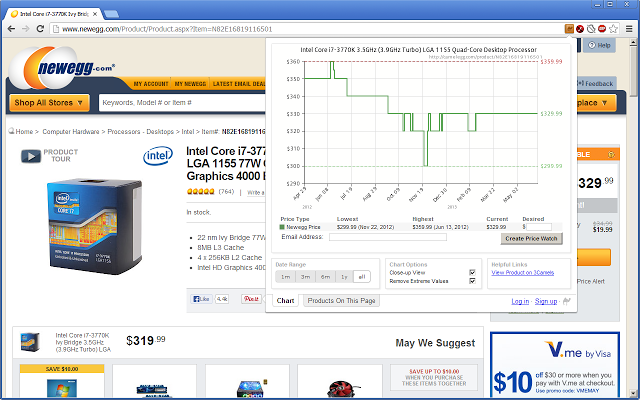640x400 pixels.
Task: Click the Newegg logo
Action: 61,67
